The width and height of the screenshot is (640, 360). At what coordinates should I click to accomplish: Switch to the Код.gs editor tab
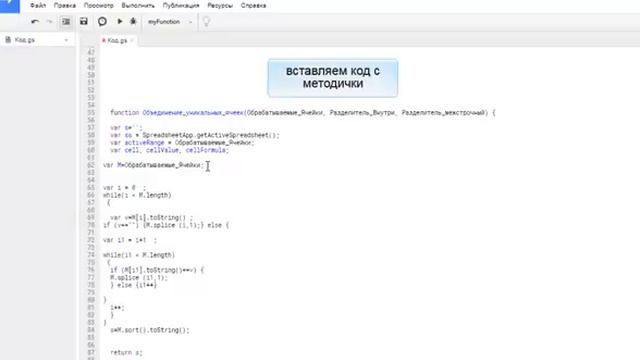point(117,40)
